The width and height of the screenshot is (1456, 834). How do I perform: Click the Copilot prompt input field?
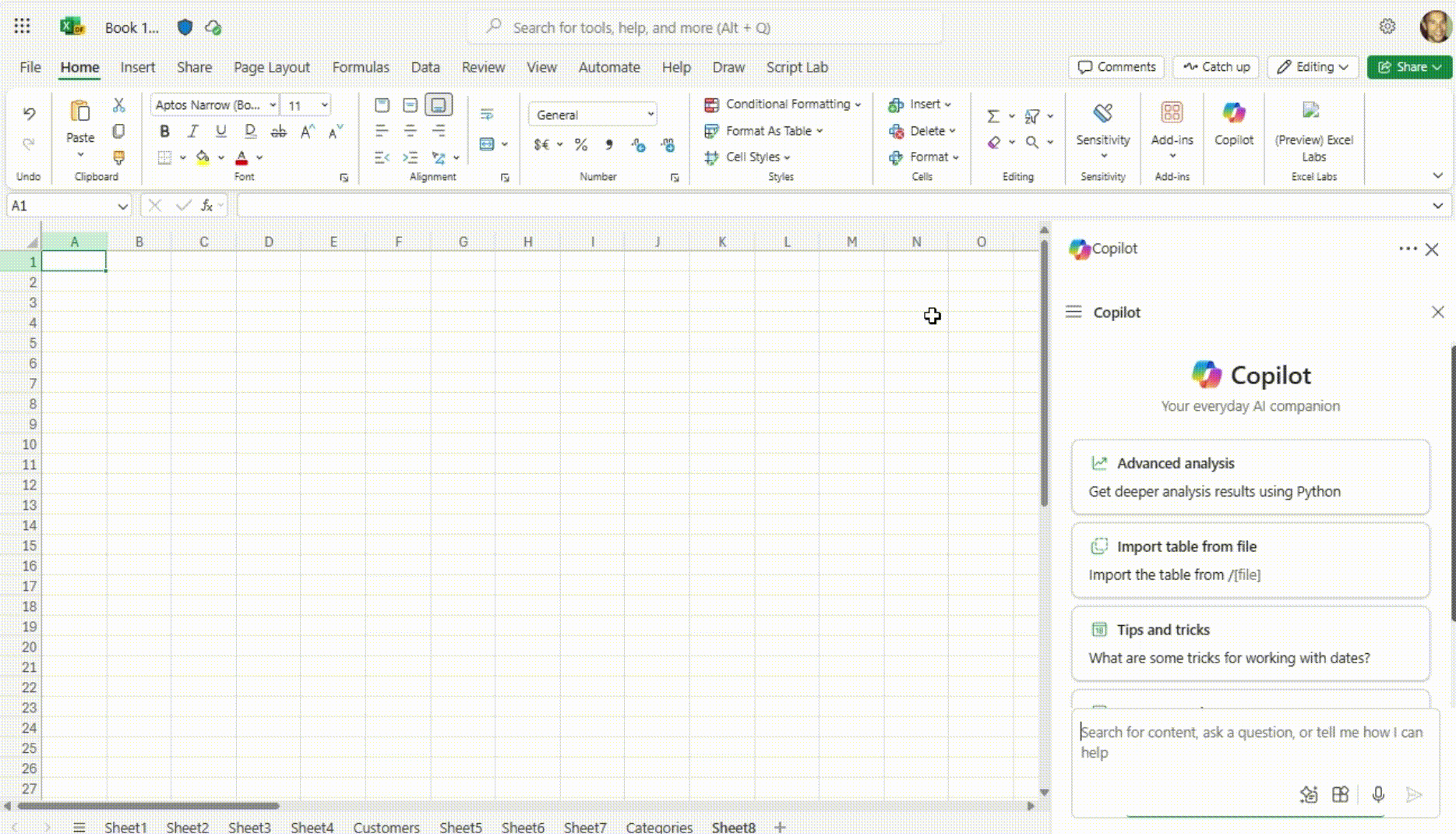tap(1251, 742)
